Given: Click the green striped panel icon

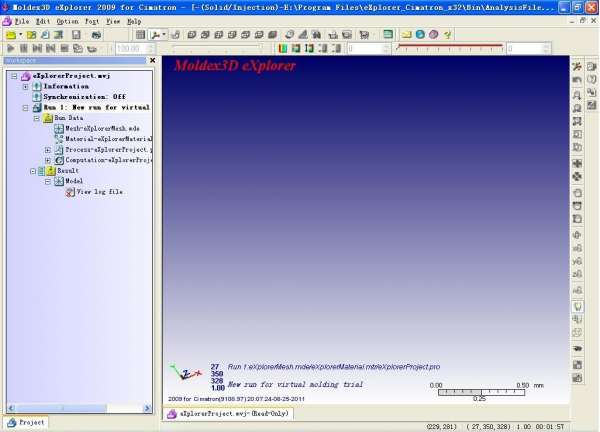Looking at the screenshot, I should (x=388, y=34).
